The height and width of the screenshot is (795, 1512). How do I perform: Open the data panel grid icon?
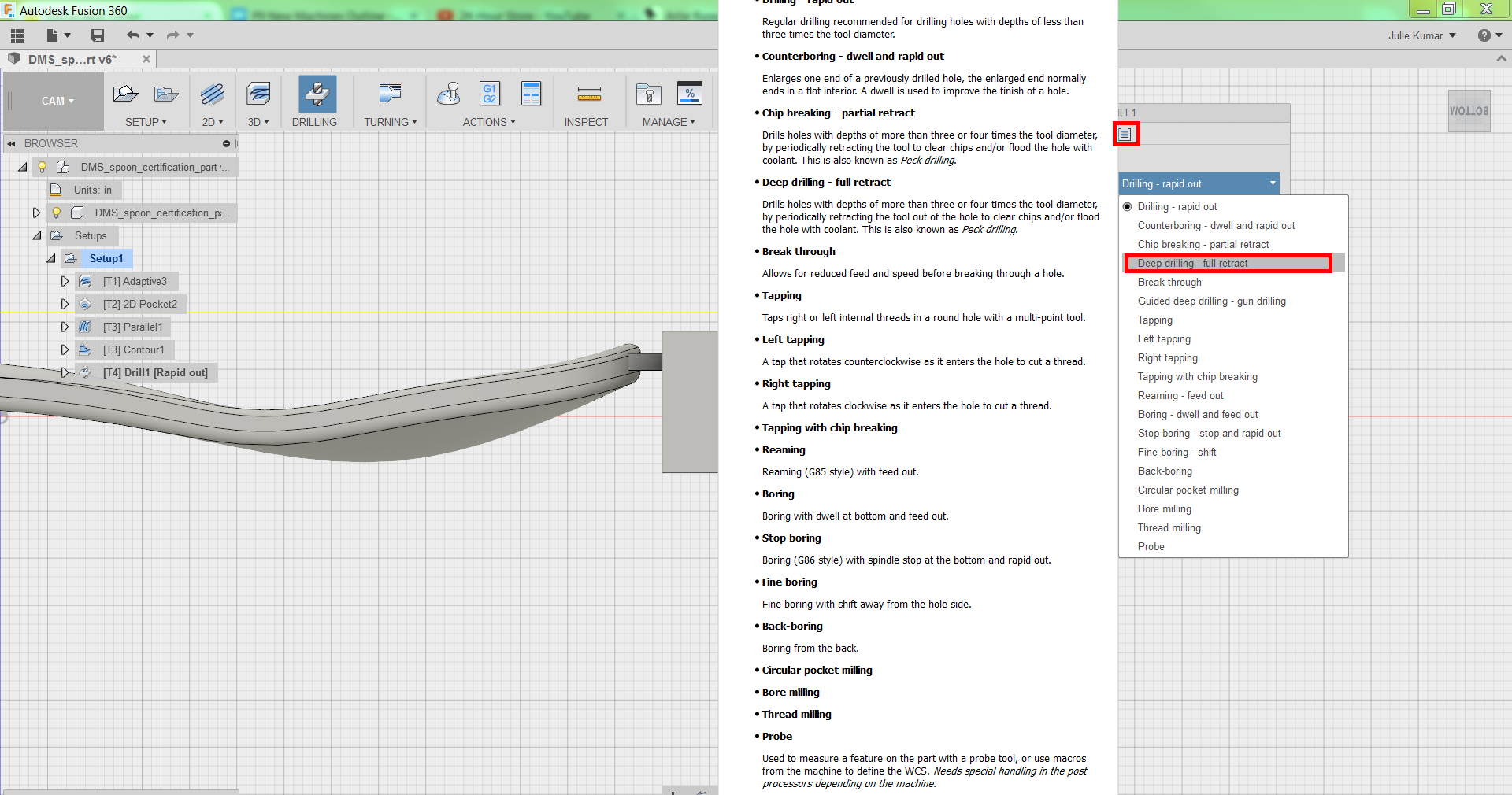pos(17,35)
